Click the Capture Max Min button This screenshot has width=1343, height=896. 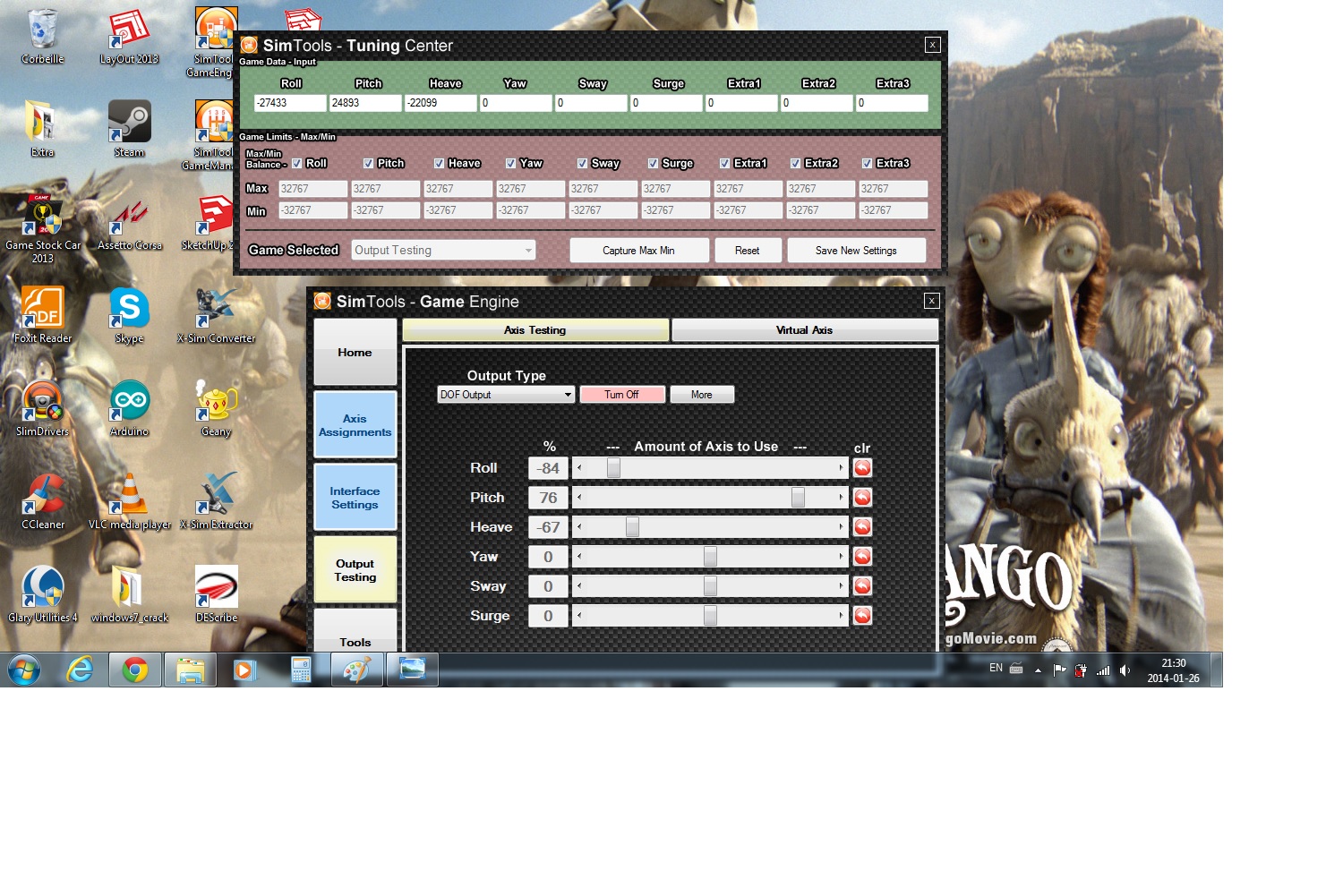[639, 251]
